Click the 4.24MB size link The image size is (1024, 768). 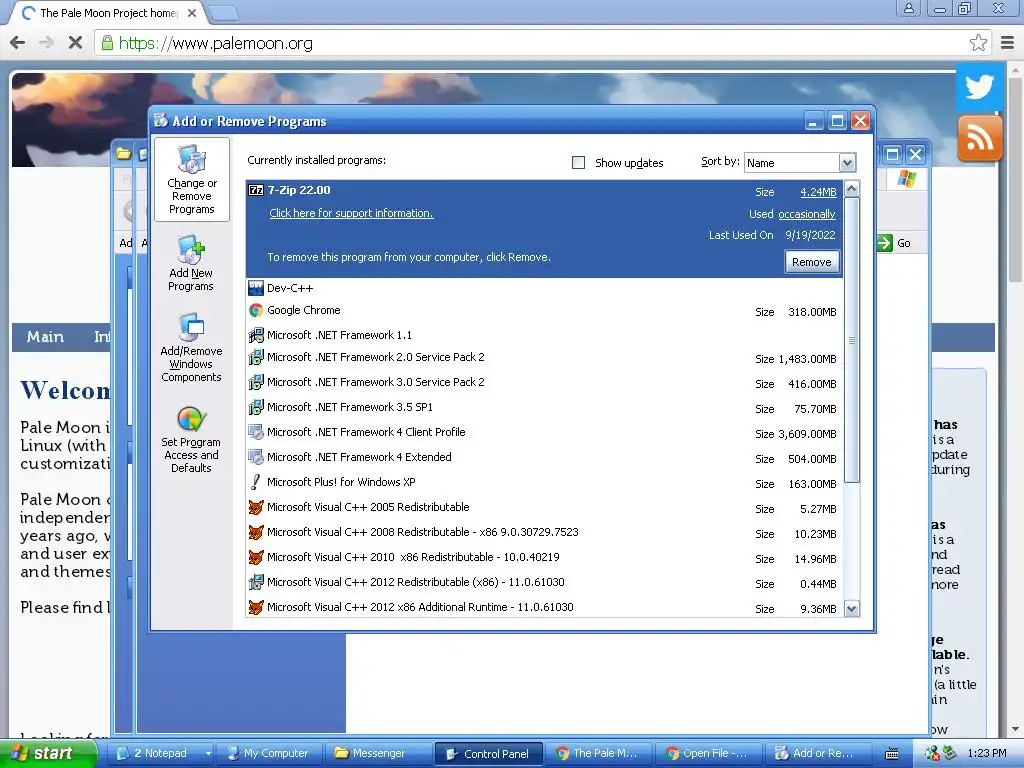click(x=818, y=192)
